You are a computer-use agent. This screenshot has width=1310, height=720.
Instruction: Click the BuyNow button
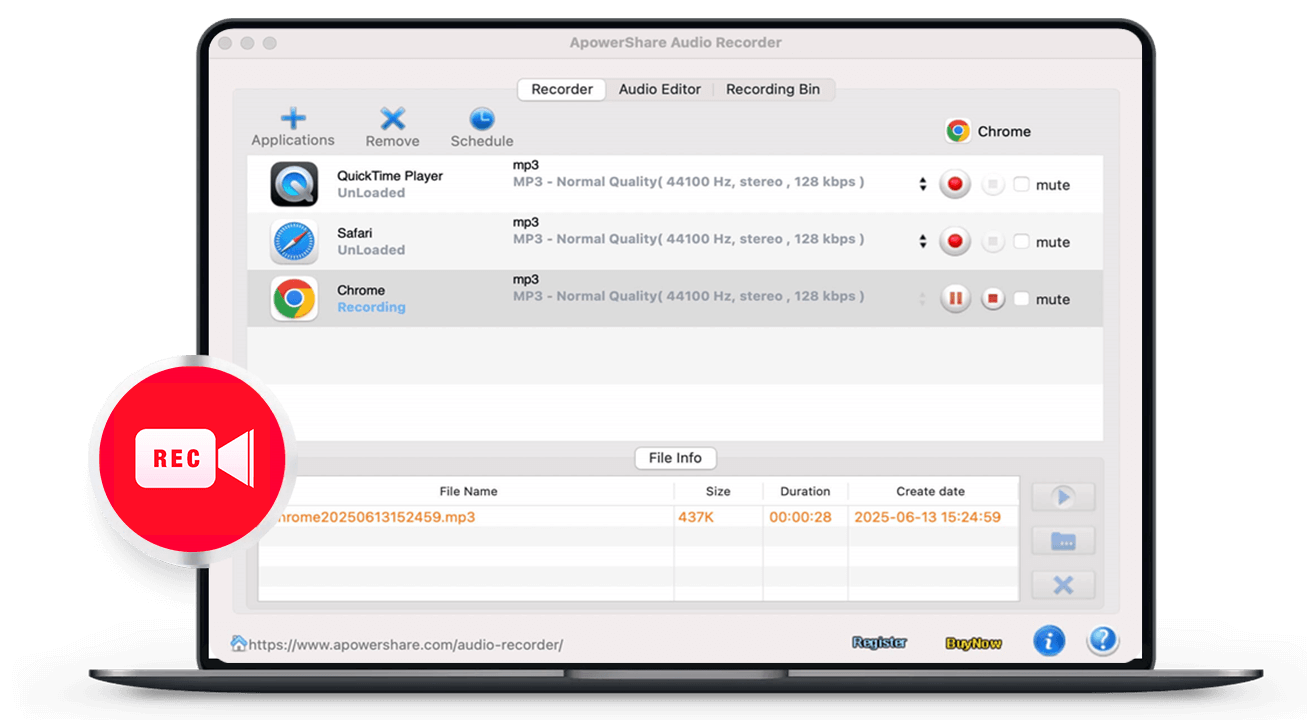point(973,642)
